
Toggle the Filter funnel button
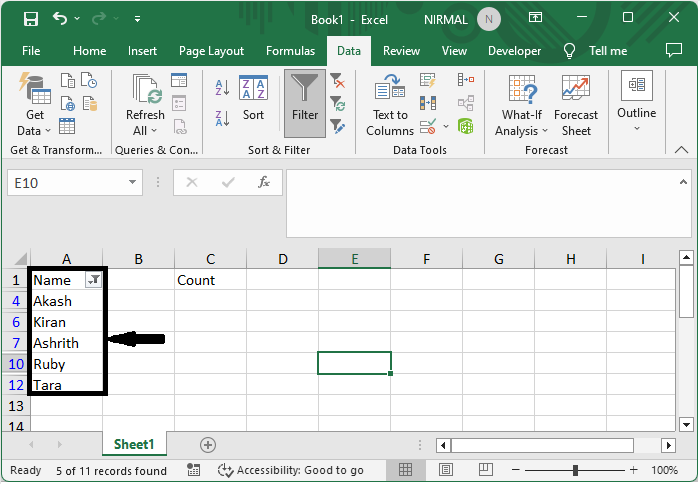[x=305, y=104]
